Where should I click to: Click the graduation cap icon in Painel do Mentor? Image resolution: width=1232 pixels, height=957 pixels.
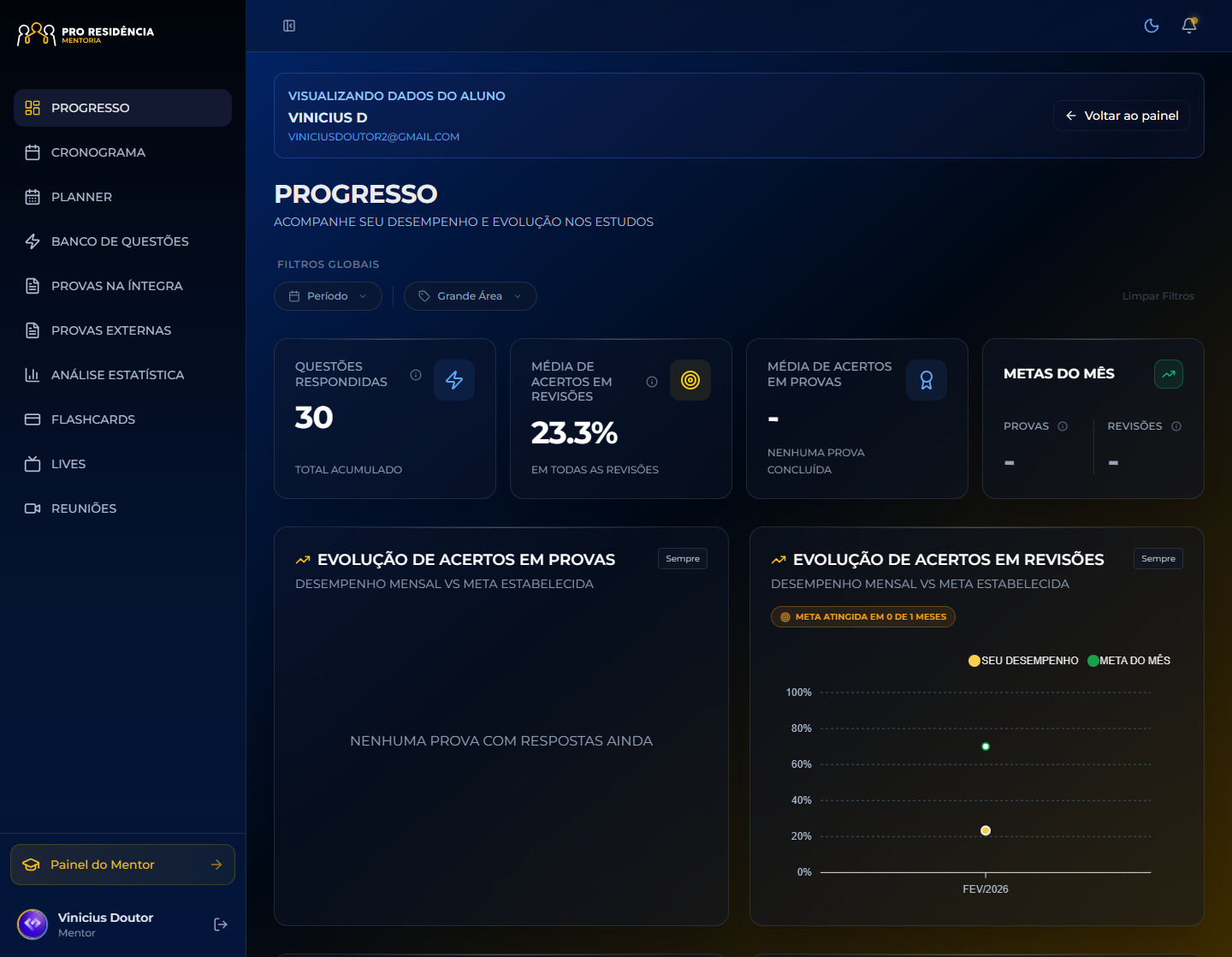32,865
